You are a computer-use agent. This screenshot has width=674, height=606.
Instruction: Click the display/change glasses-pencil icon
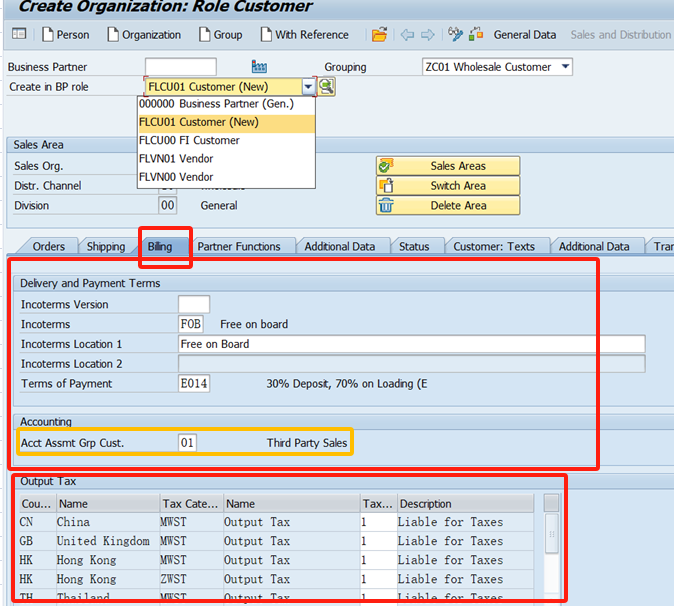coord(456,34)
